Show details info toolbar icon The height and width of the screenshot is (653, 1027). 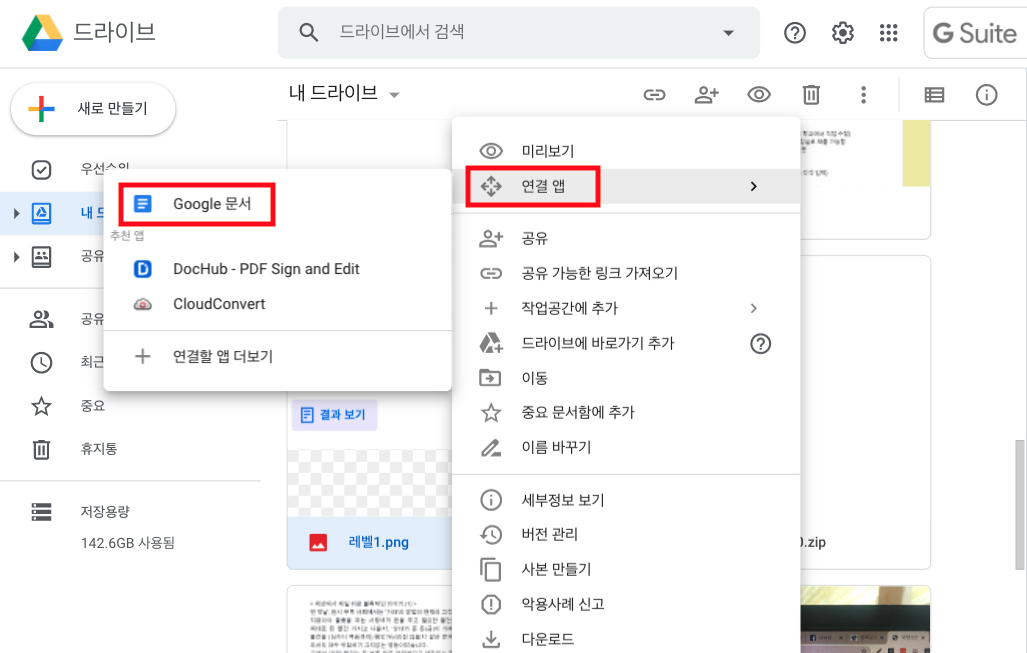click(986, 95)
